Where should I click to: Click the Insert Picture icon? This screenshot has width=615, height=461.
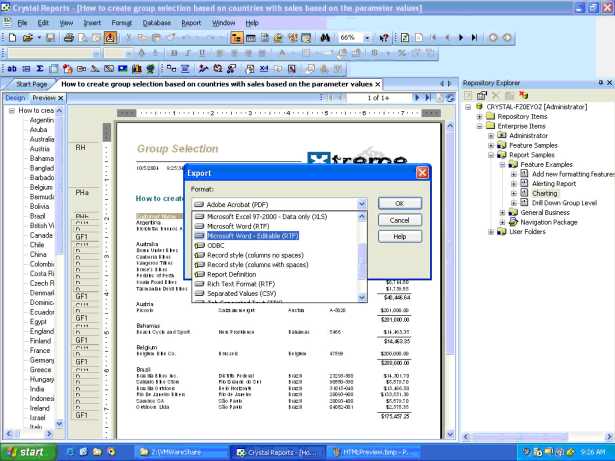(x=123, y=69)
